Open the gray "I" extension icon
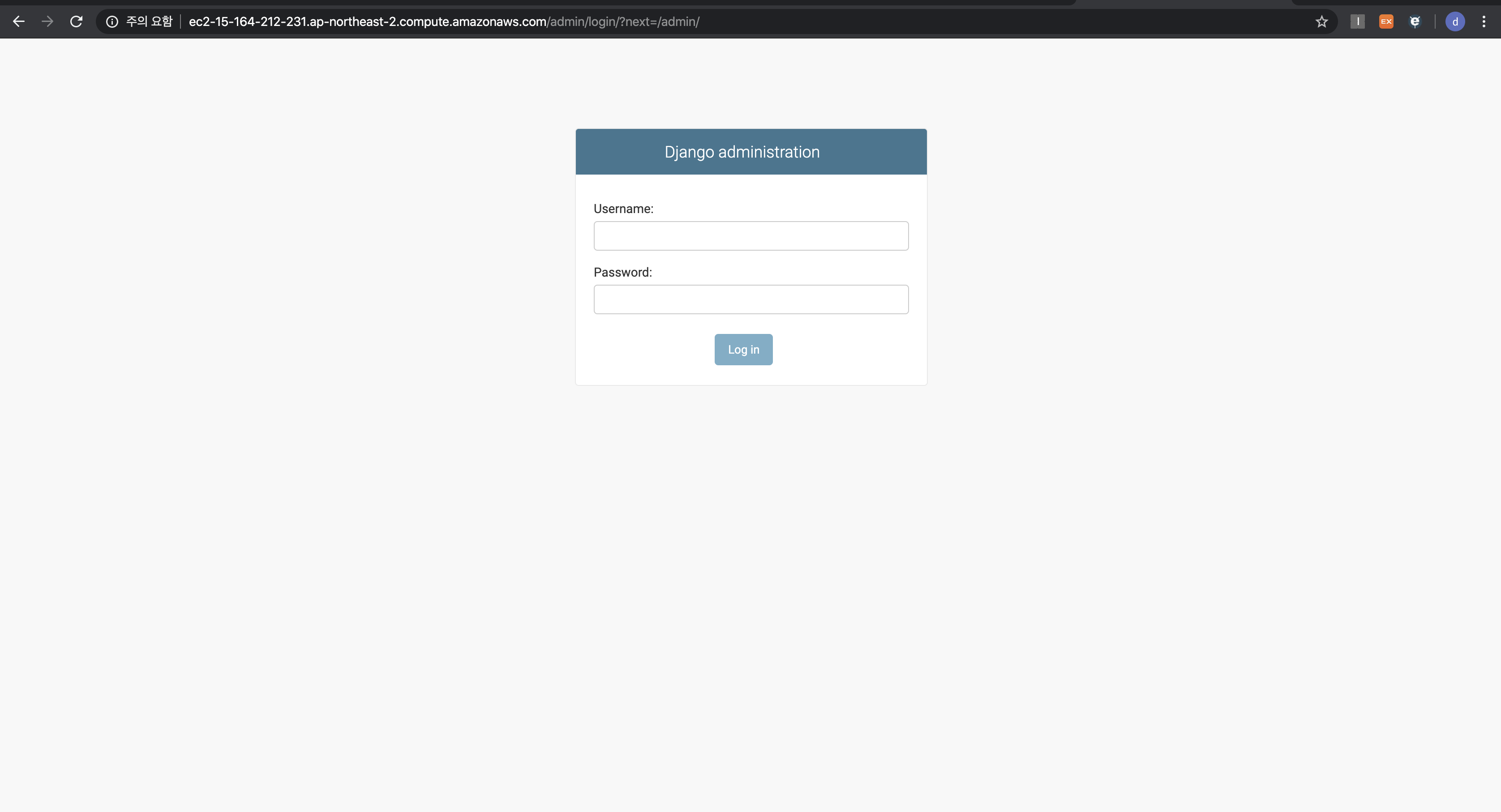 (1358, 21)
